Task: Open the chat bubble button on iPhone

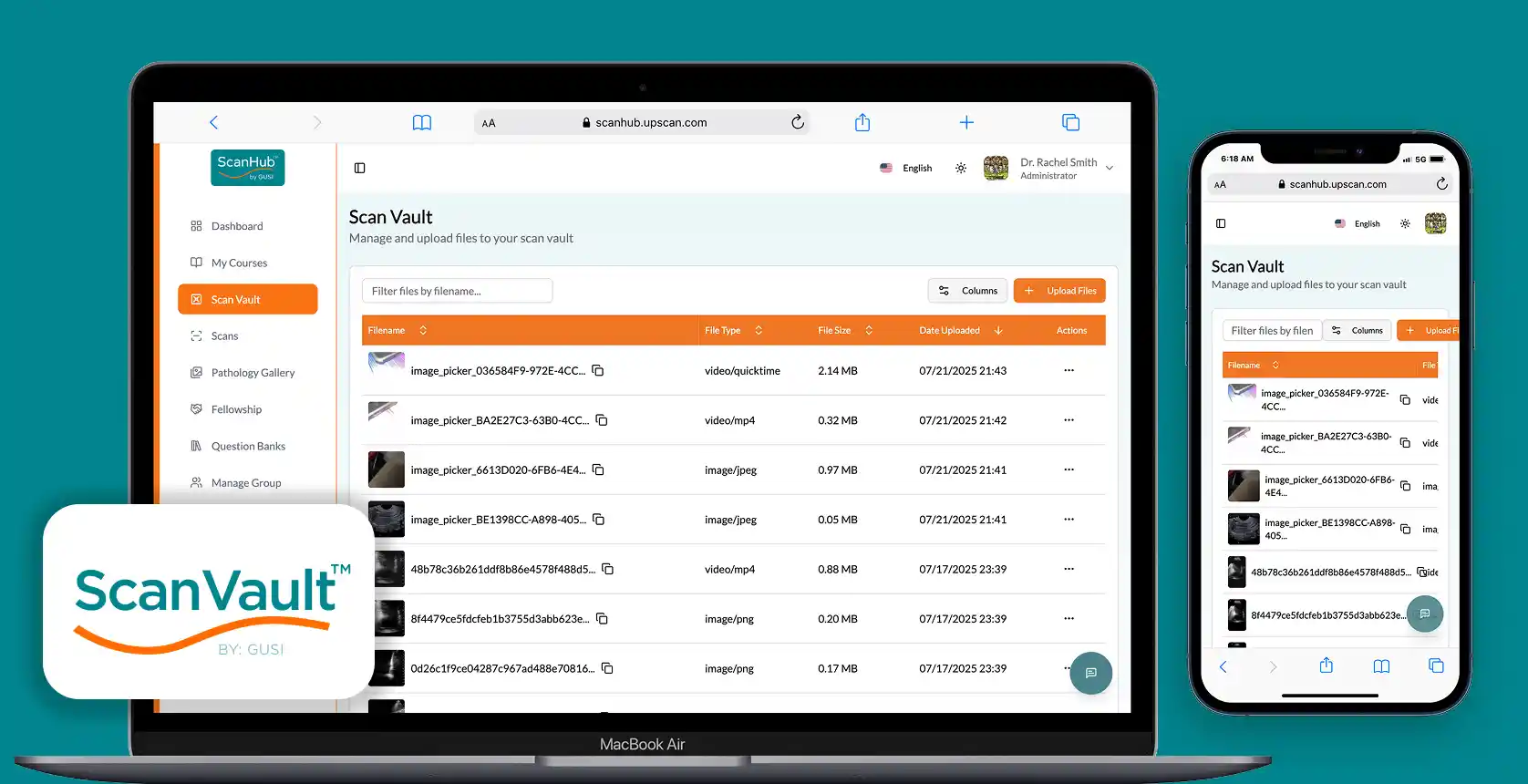Action: [1424, 614]
